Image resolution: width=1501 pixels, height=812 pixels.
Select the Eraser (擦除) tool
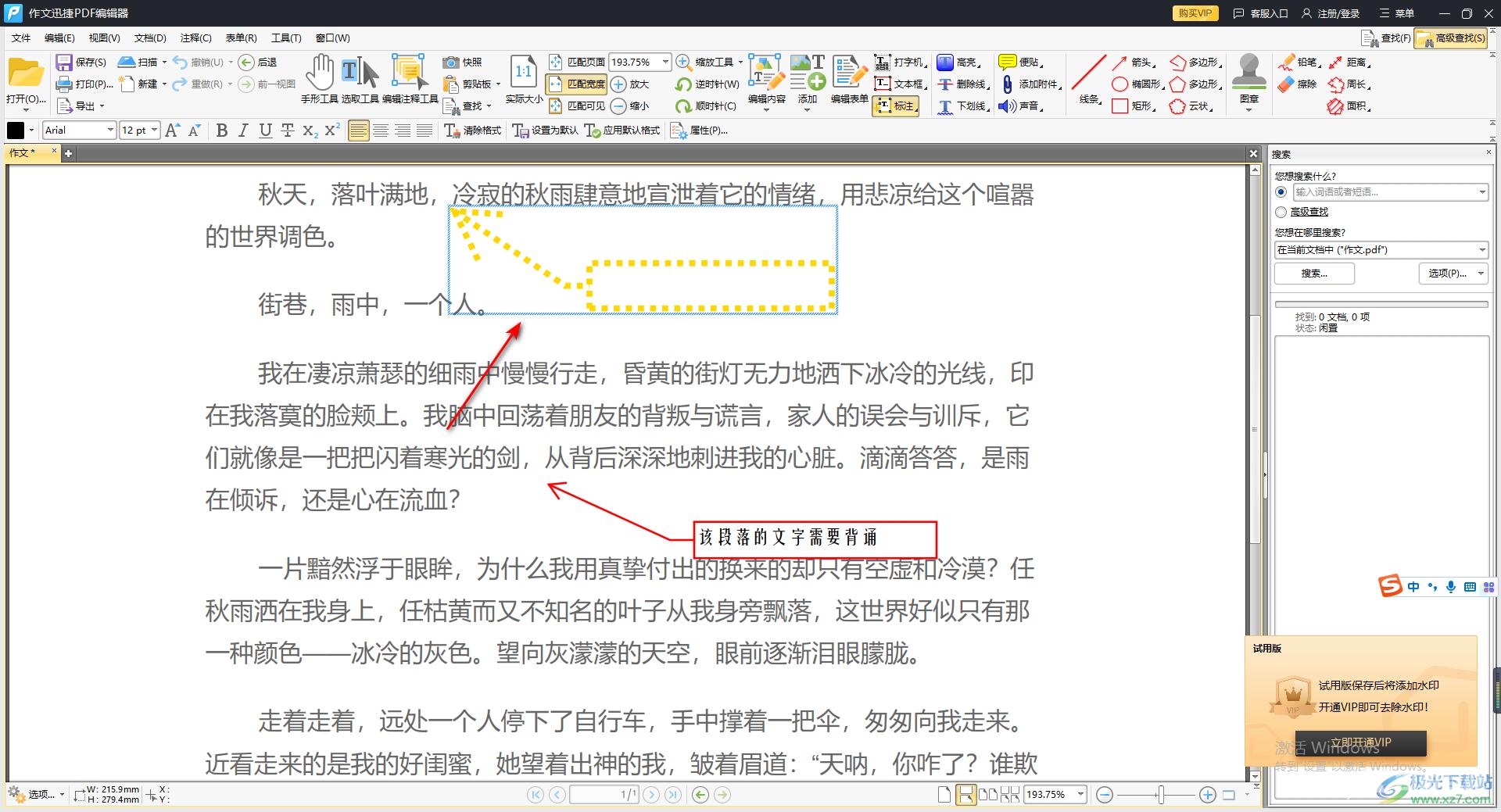click(x=1298, y=84)
